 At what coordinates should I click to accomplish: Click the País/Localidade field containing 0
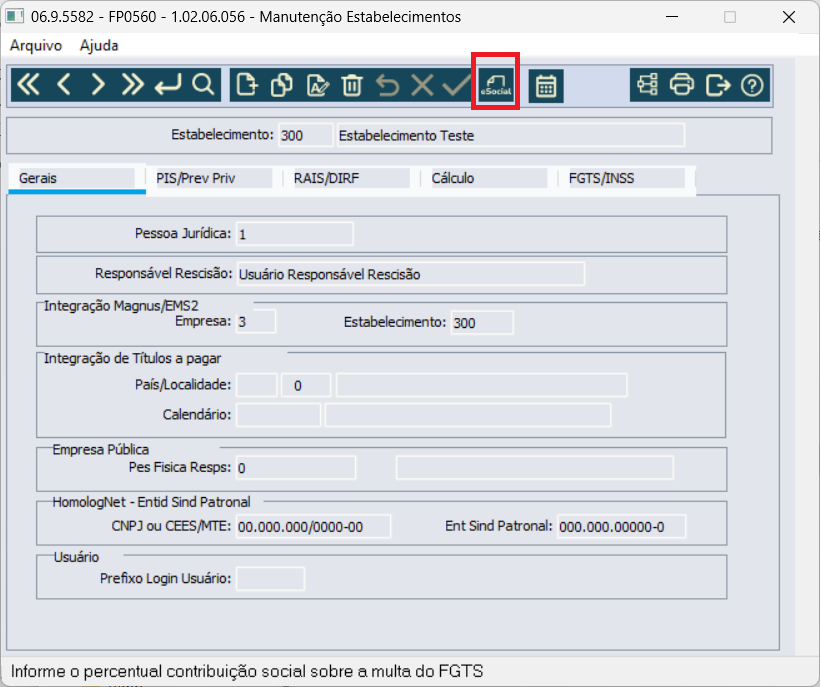click(306, 385)
